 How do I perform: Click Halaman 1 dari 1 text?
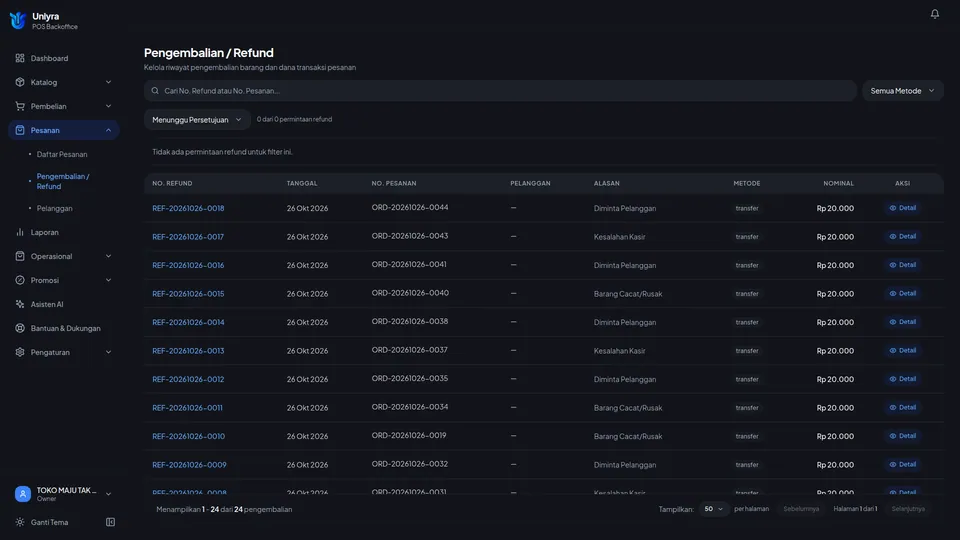coord(855,509)
